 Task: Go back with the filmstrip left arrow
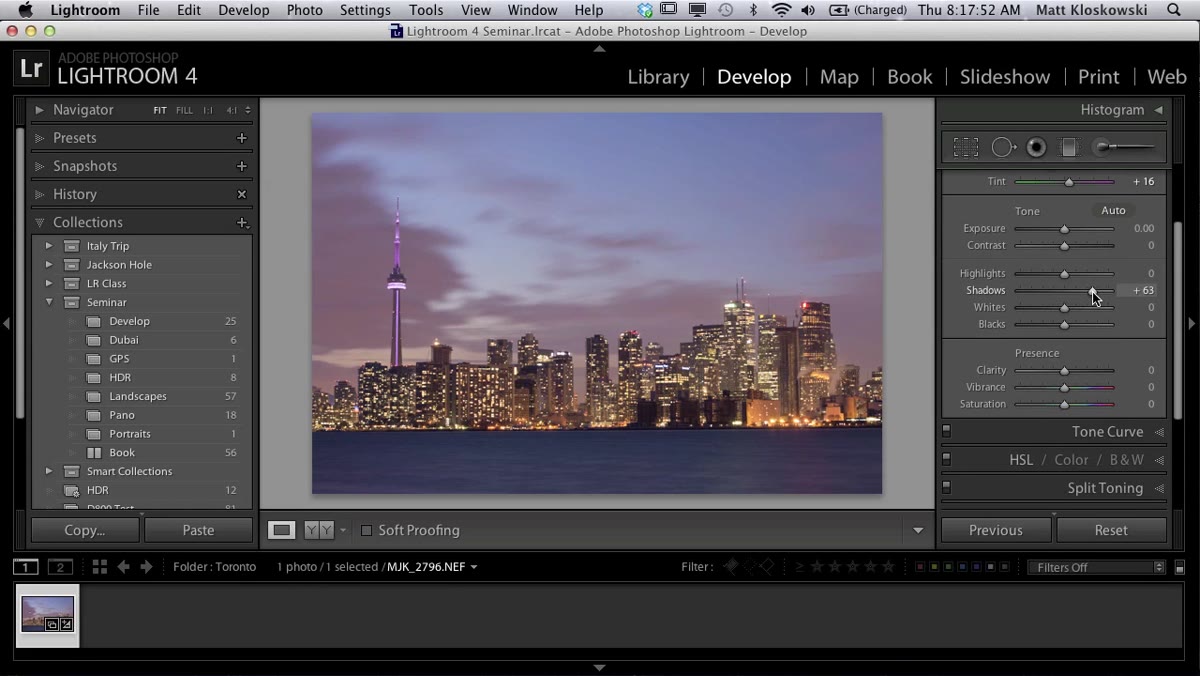pyautogui.click(x=124, y=567)
